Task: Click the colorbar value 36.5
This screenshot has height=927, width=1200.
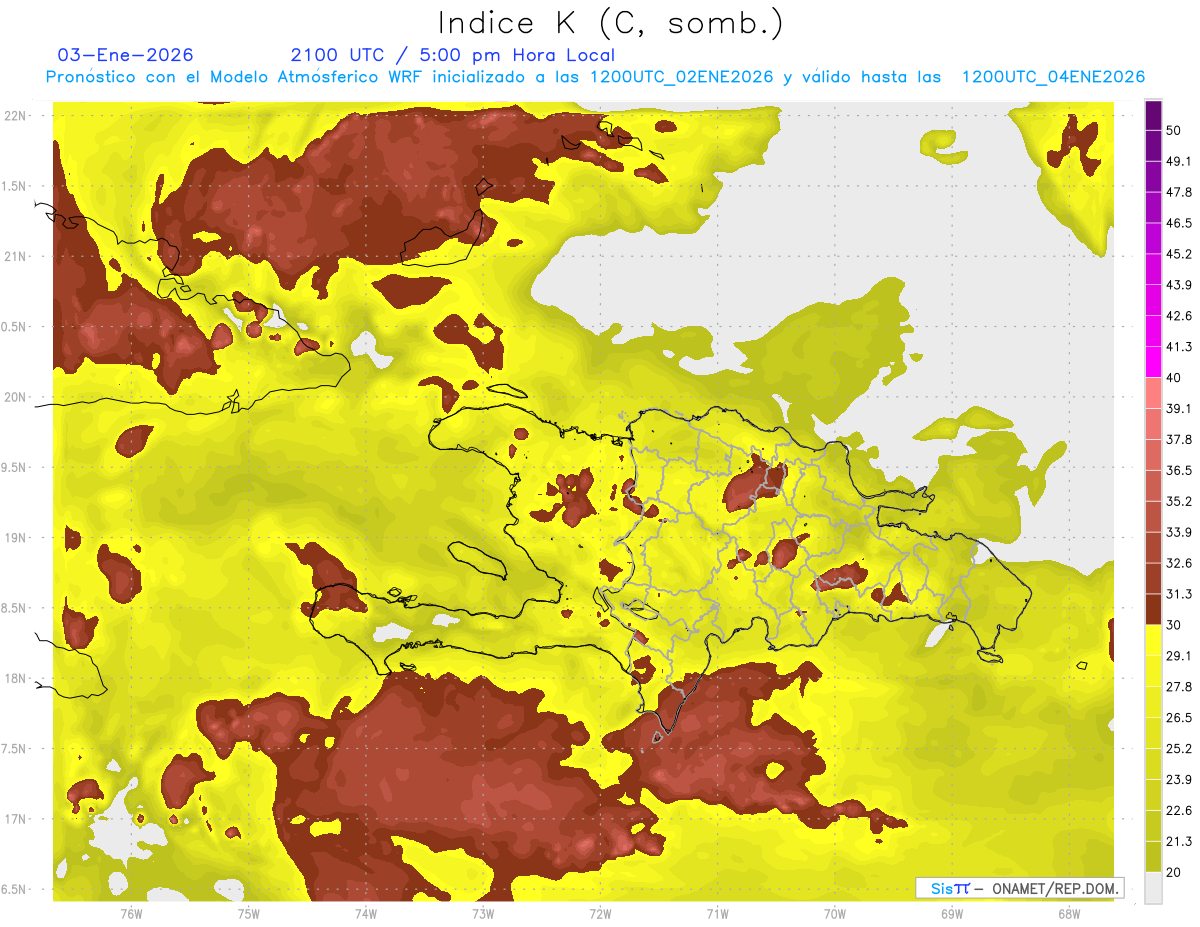Action: pos(1180,470)
